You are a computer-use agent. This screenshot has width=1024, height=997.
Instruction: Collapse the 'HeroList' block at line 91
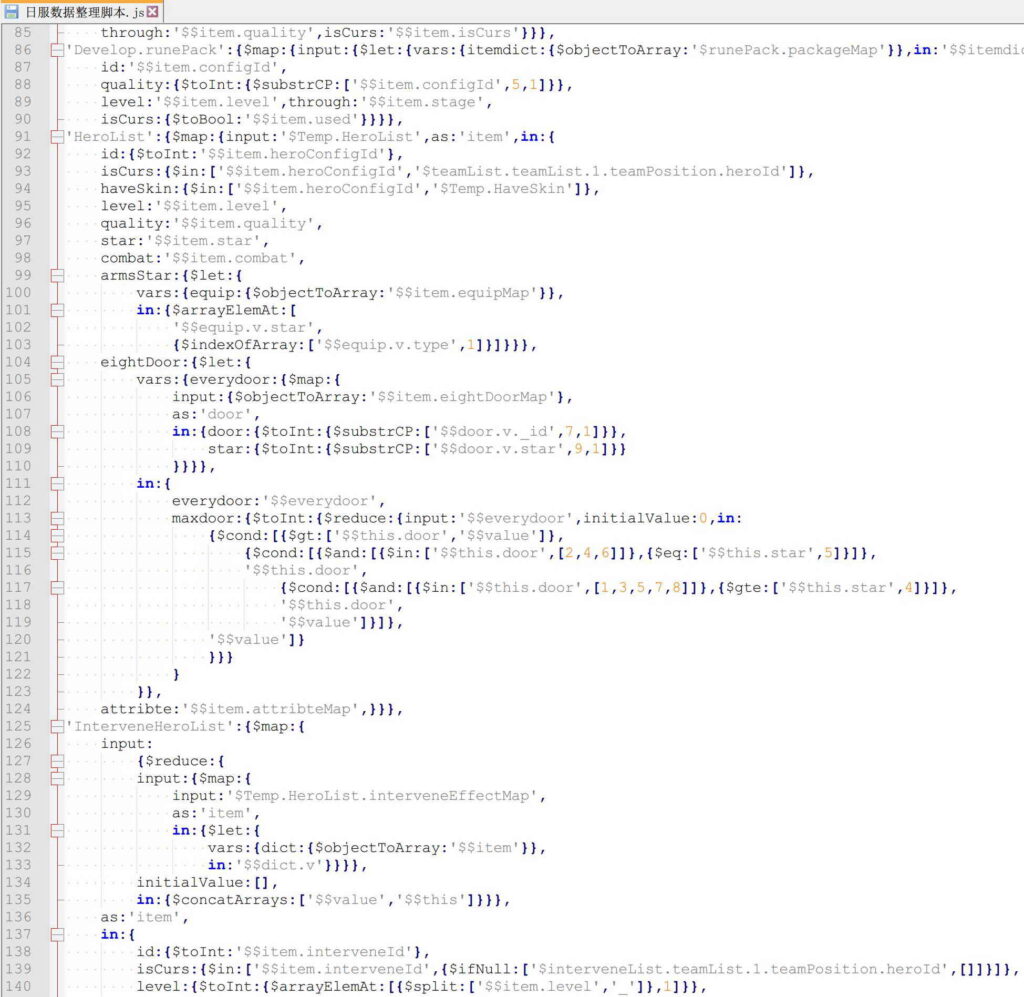coord(56,137)
